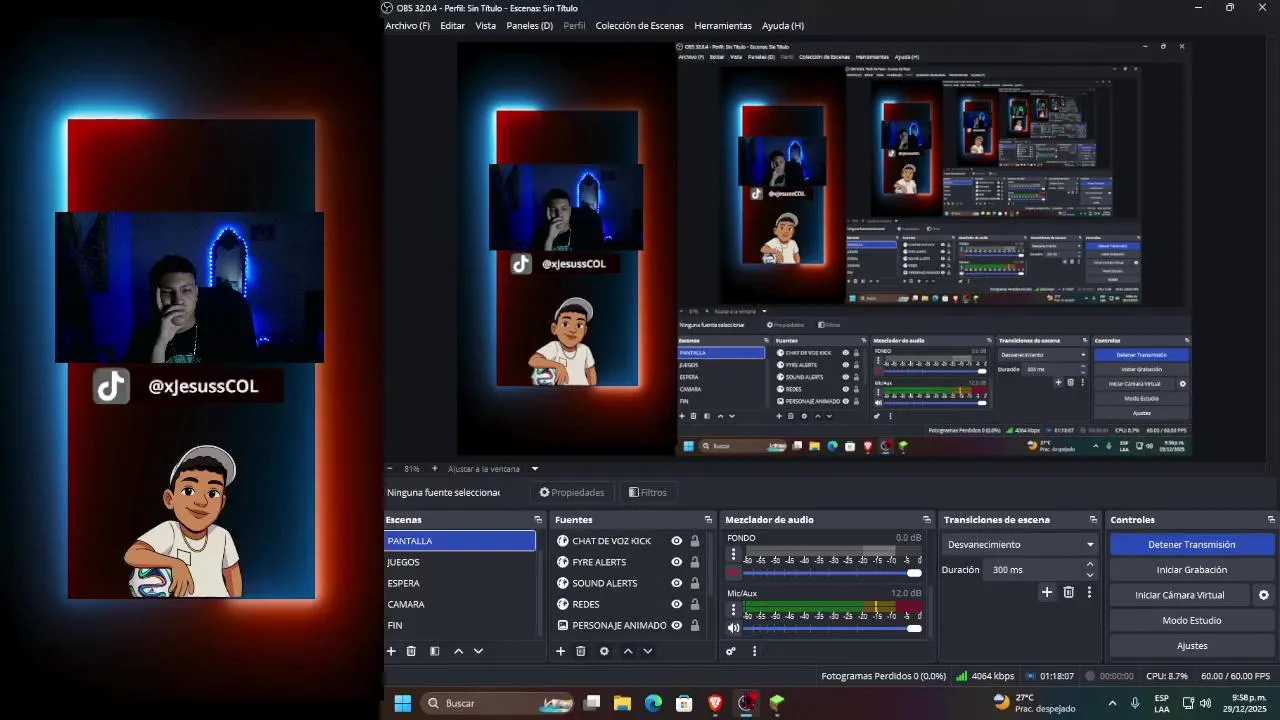The image size is (1280, 720).
Task: Click Iniciar Grabación button
Action: (1191, 570)
